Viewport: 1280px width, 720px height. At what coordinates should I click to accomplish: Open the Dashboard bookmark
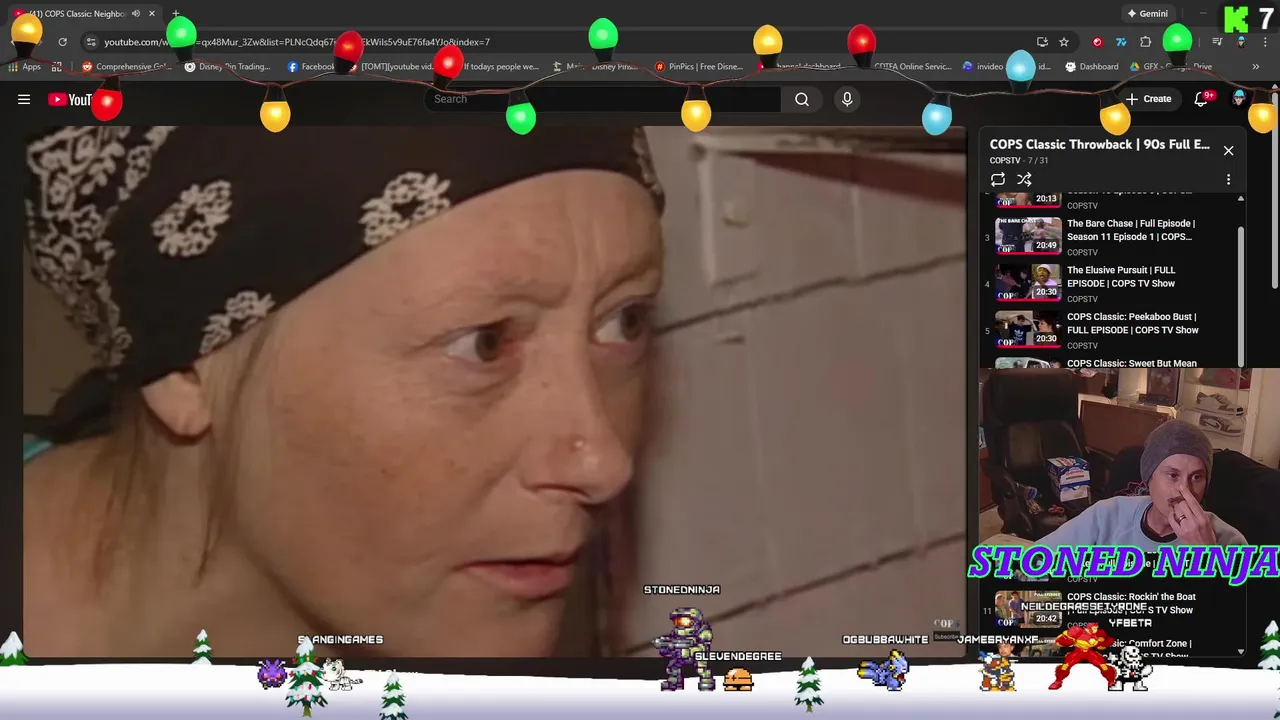pos(1092,67)
